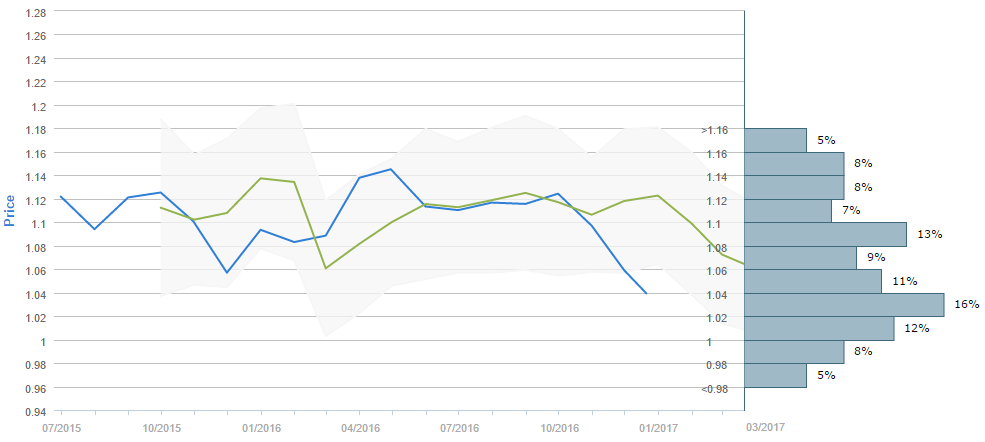This screenshot has height=442, width=985.
Task: Click the 03/2017 x-axis date label
Action: pos(766,427)
